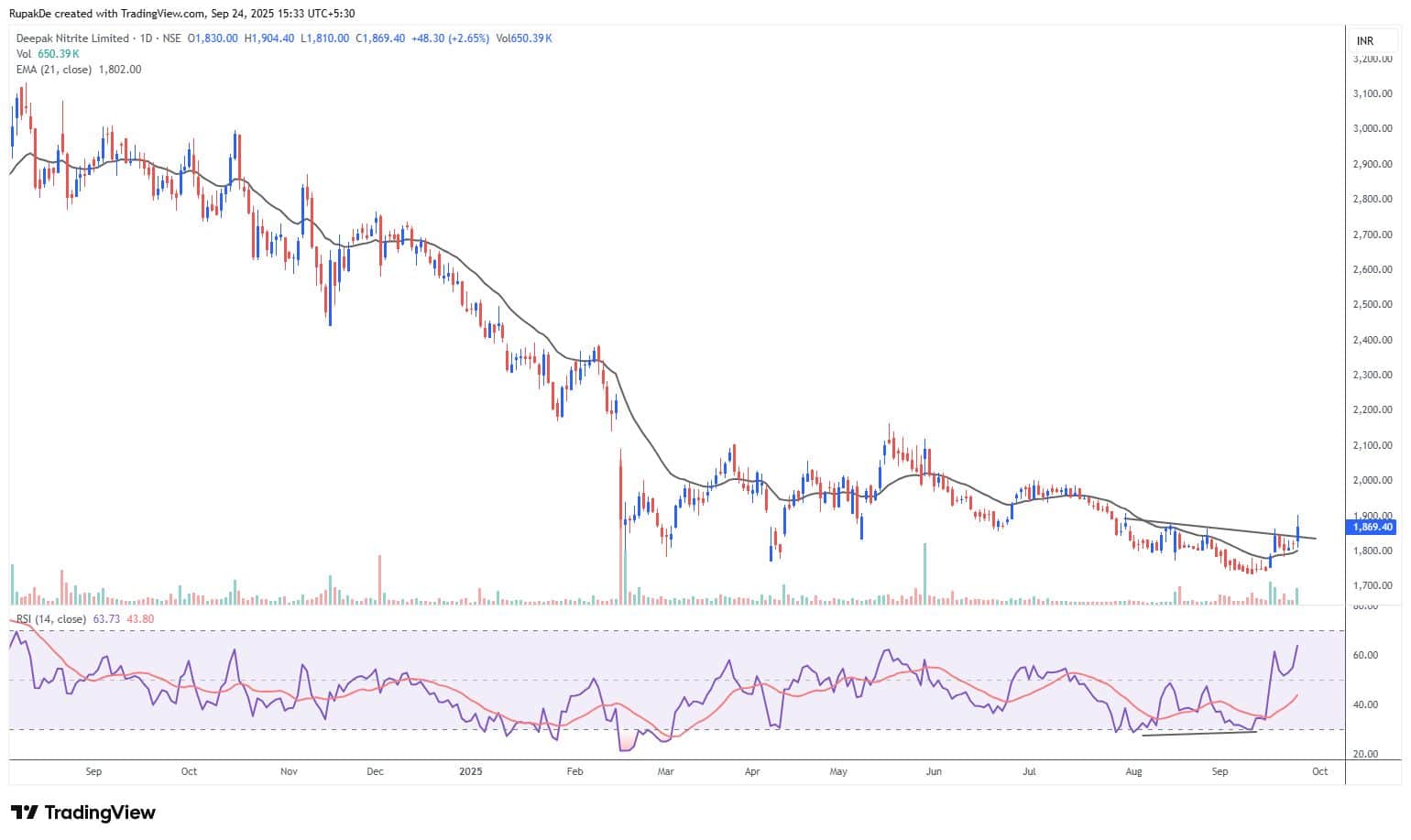Click the 60.00 level on RSI scale
The height and width of the screenshot is (840, 1411).
pos(1365,655)
